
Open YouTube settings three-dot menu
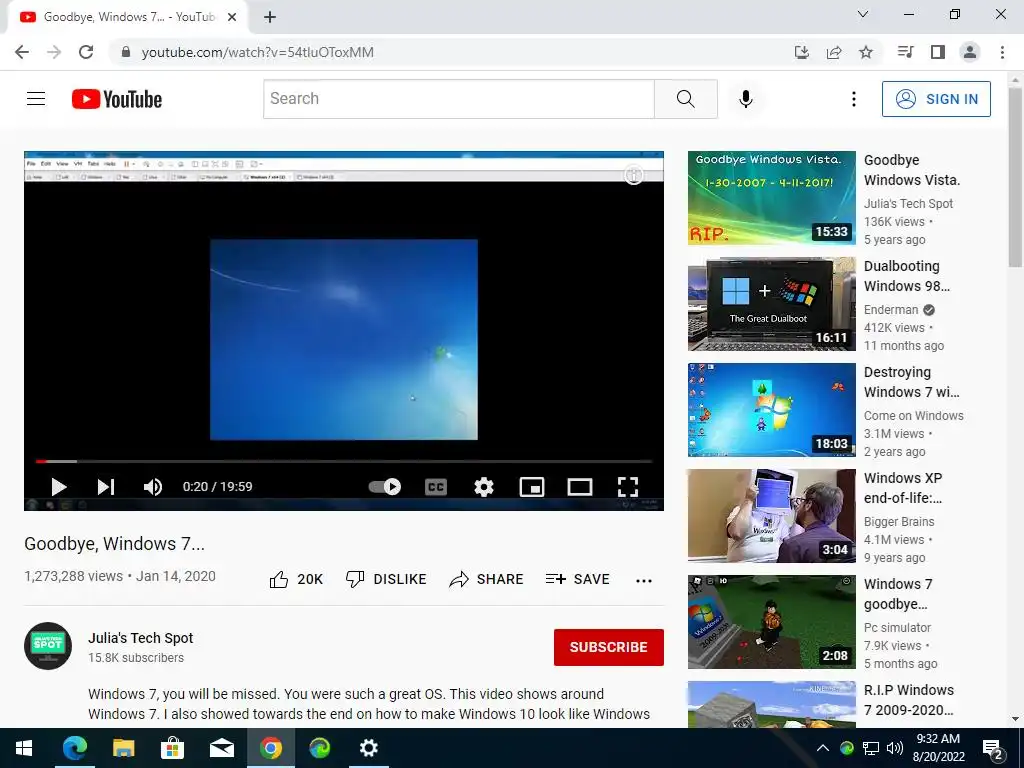click(x=854, y=99)
